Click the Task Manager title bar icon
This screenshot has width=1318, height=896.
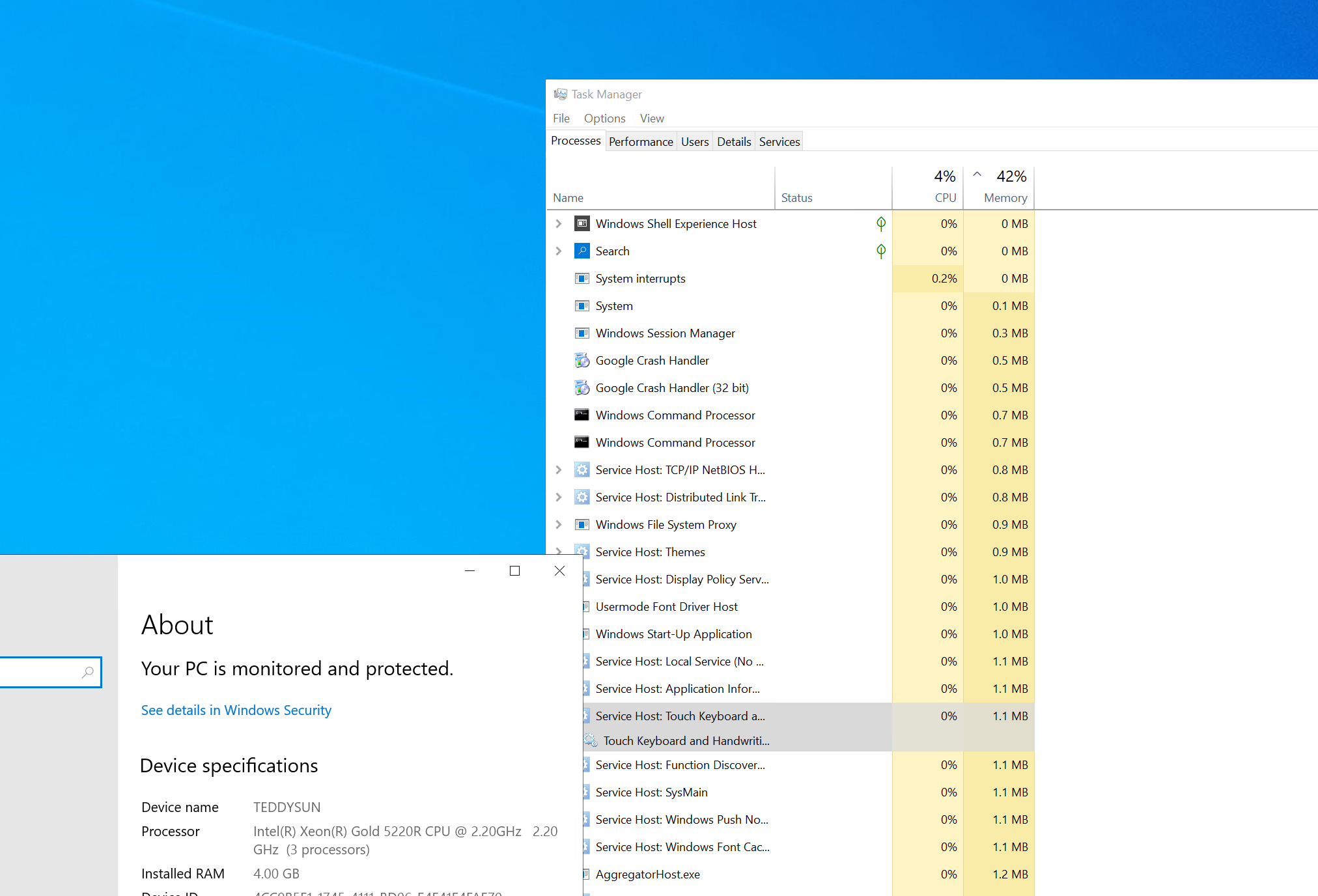560,94
